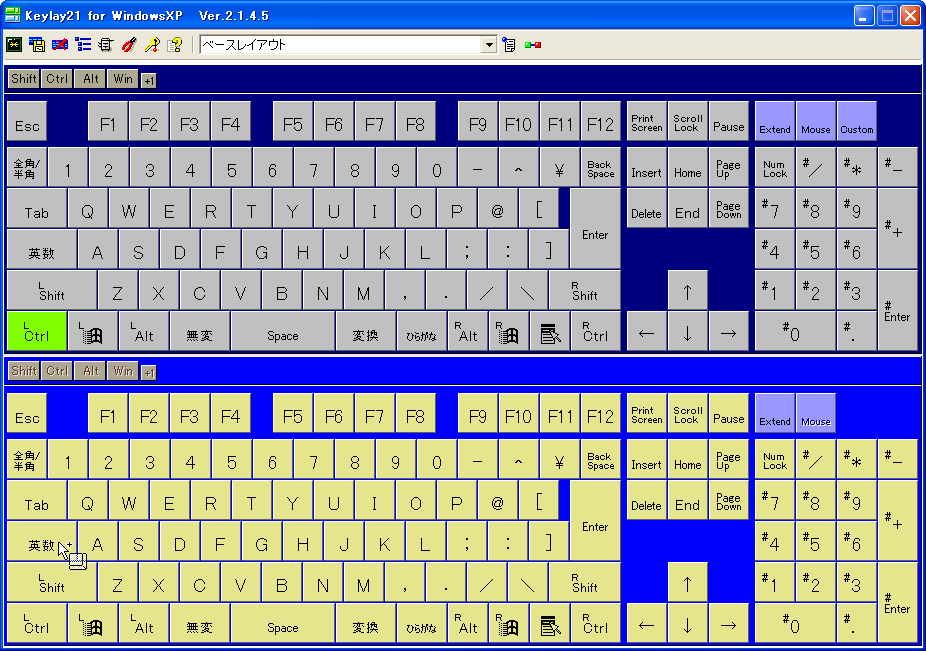This screenshot has height=651, width=926.
Task: Select Mouse layer tab in upper keyboard
Action: click(816, 121)
